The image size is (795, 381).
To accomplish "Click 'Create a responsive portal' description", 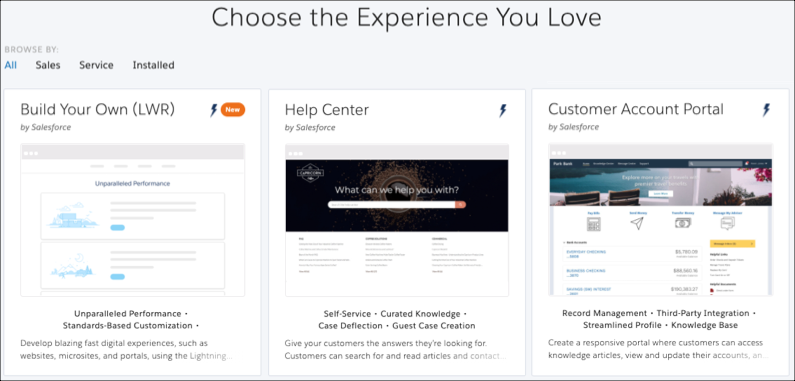I will 658,350.
